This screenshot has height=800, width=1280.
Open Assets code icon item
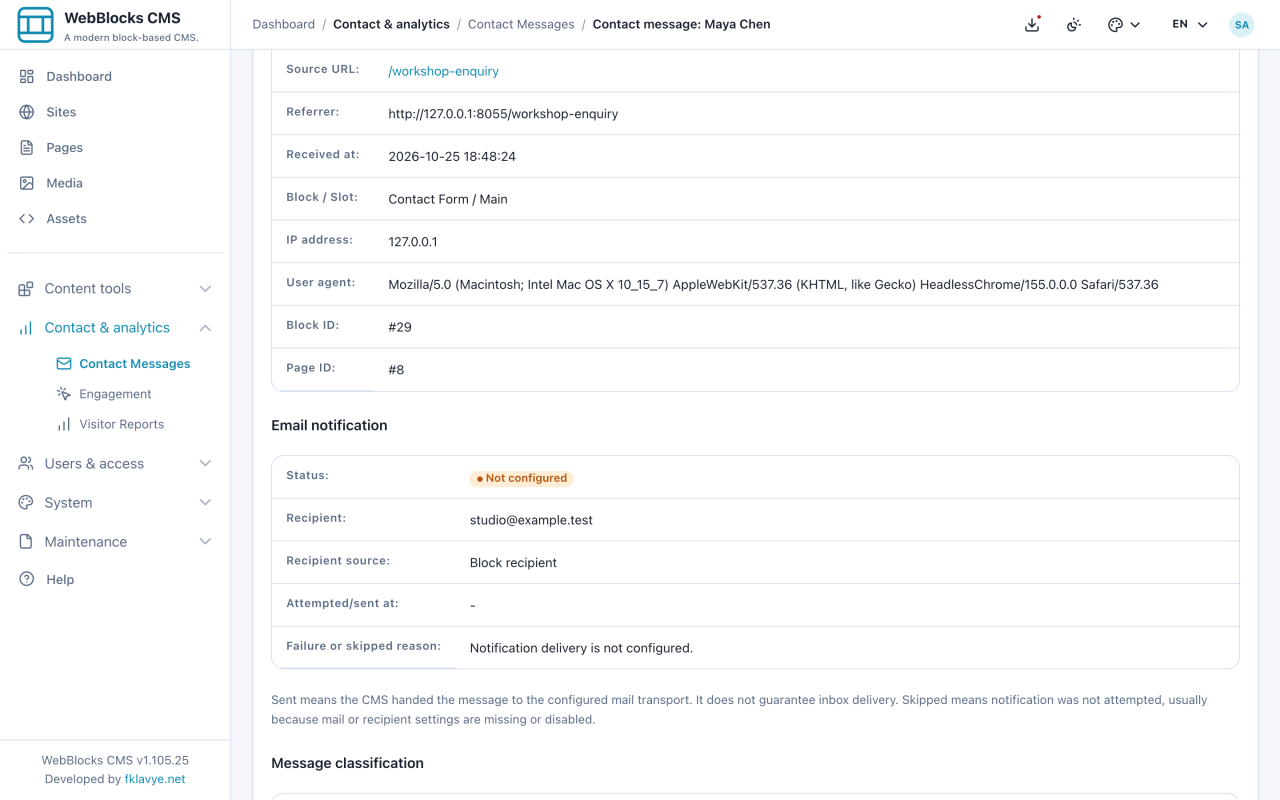coord(27,218)
